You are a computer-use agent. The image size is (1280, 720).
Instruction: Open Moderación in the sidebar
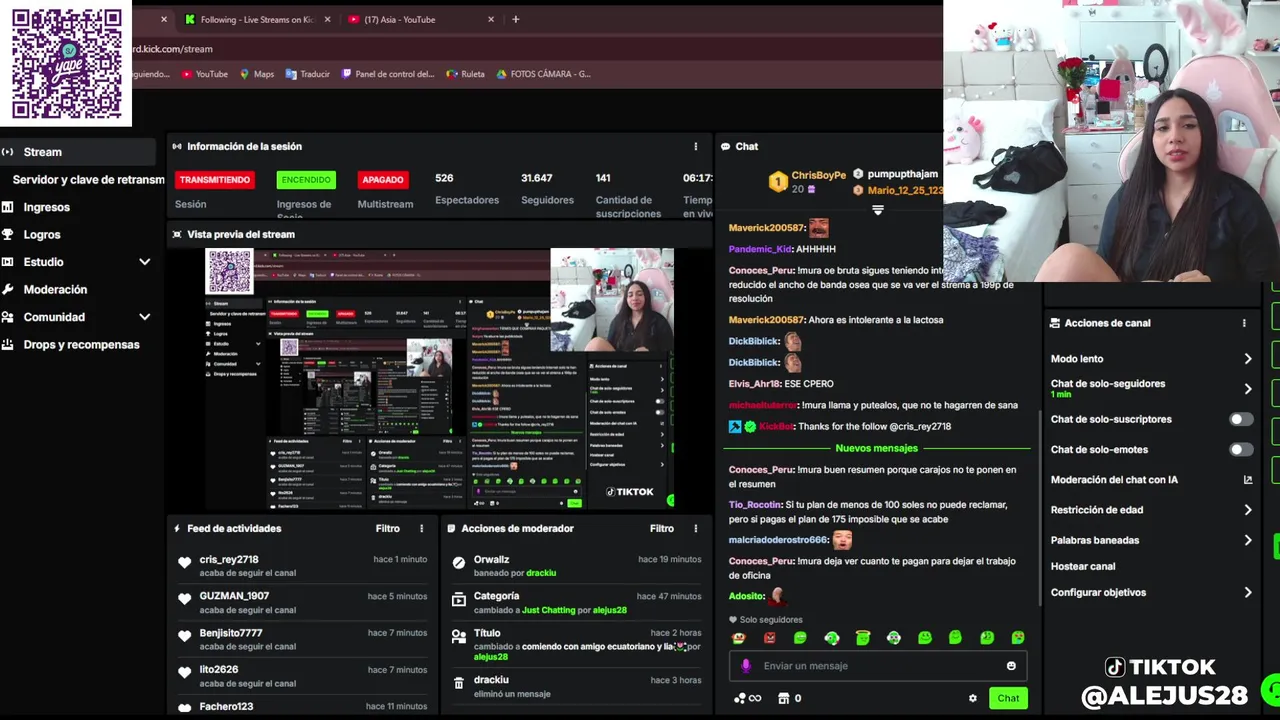(55, 289)
